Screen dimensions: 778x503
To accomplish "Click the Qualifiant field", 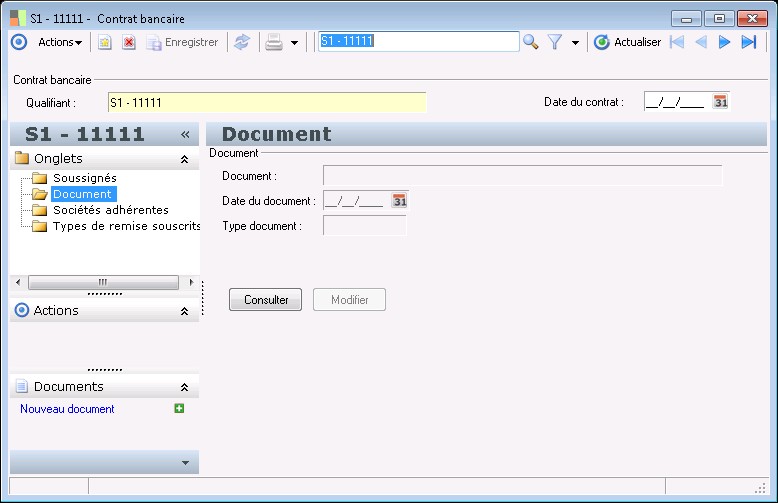I will click(267, 103).
